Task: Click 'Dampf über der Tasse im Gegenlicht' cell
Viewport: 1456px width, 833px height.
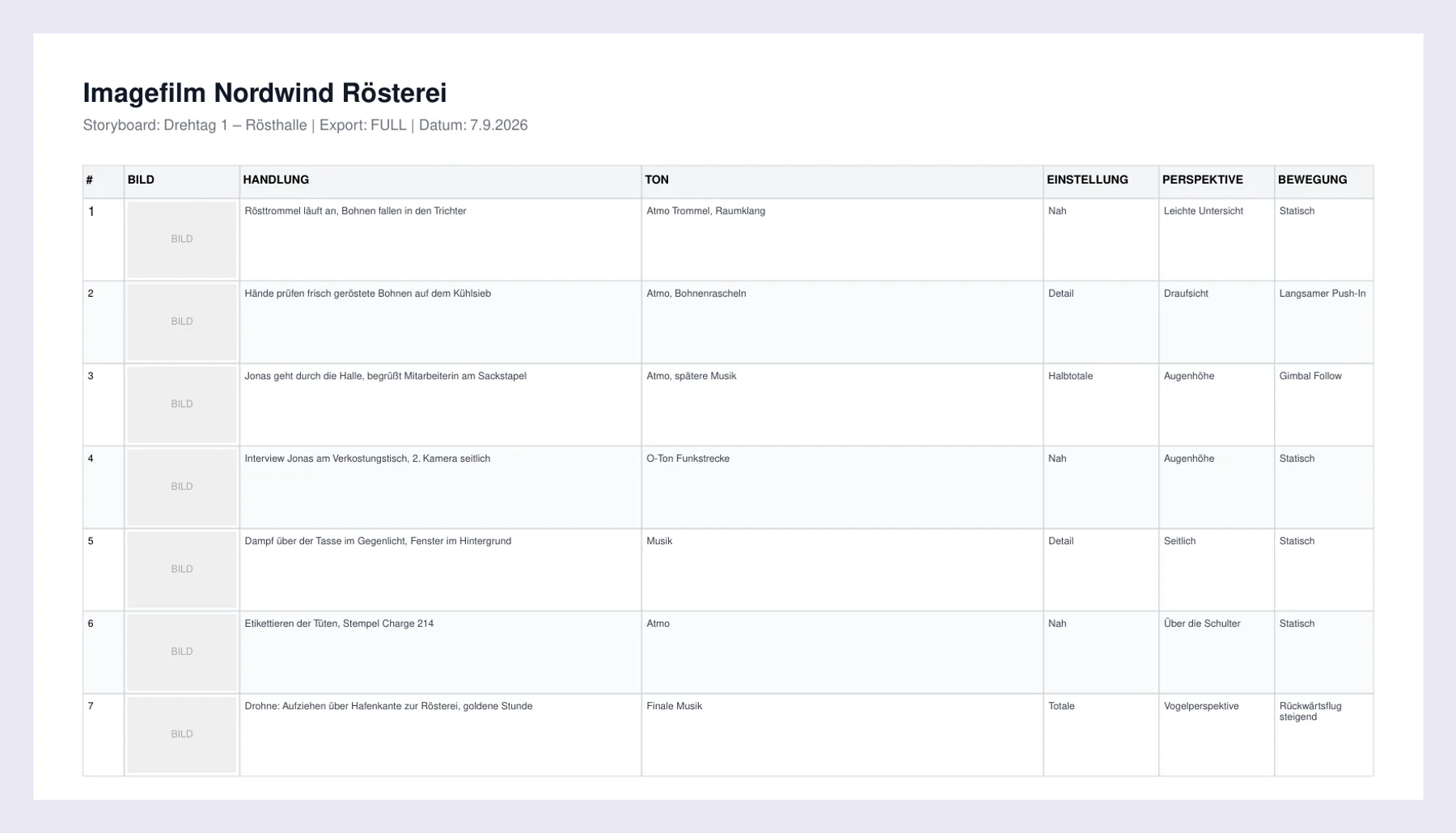Action: point(440,569)
